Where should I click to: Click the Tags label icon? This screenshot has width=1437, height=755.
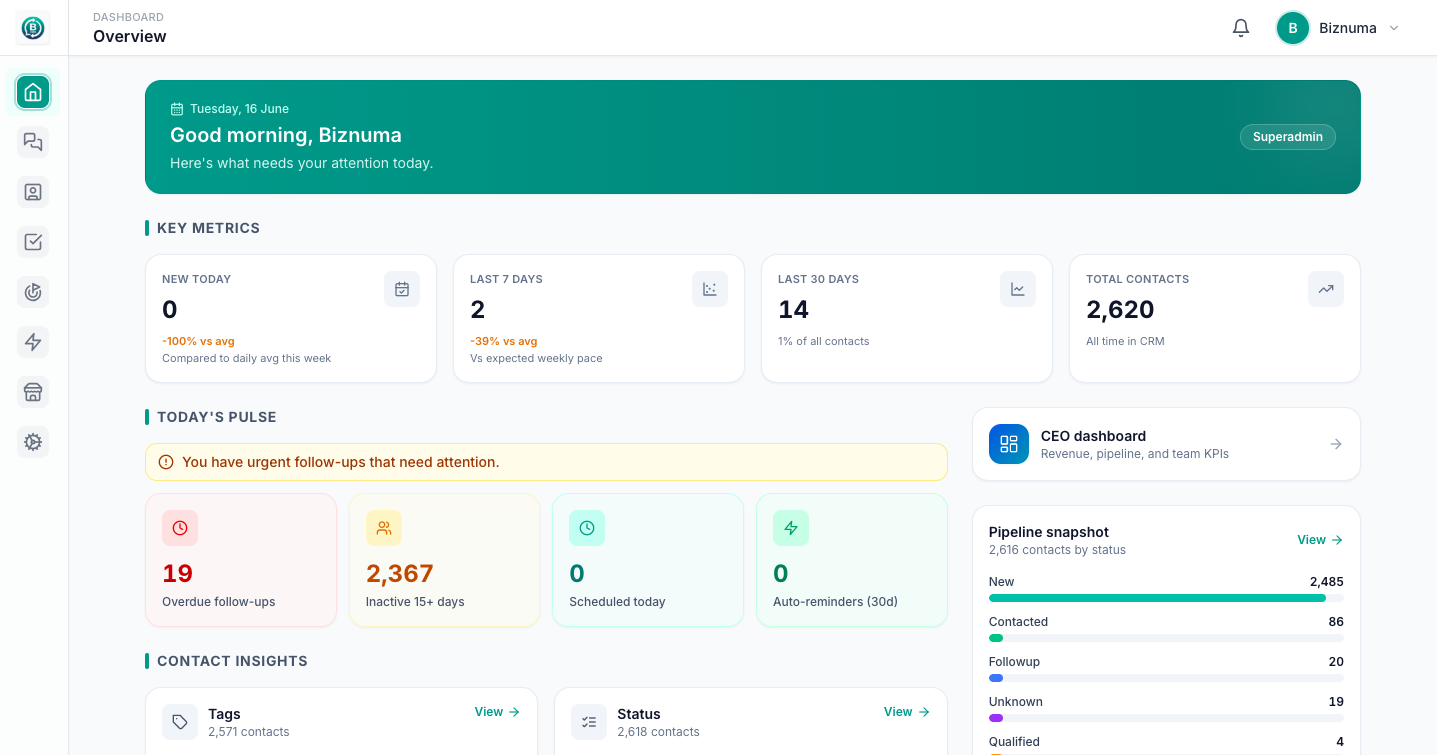point(180,722)
